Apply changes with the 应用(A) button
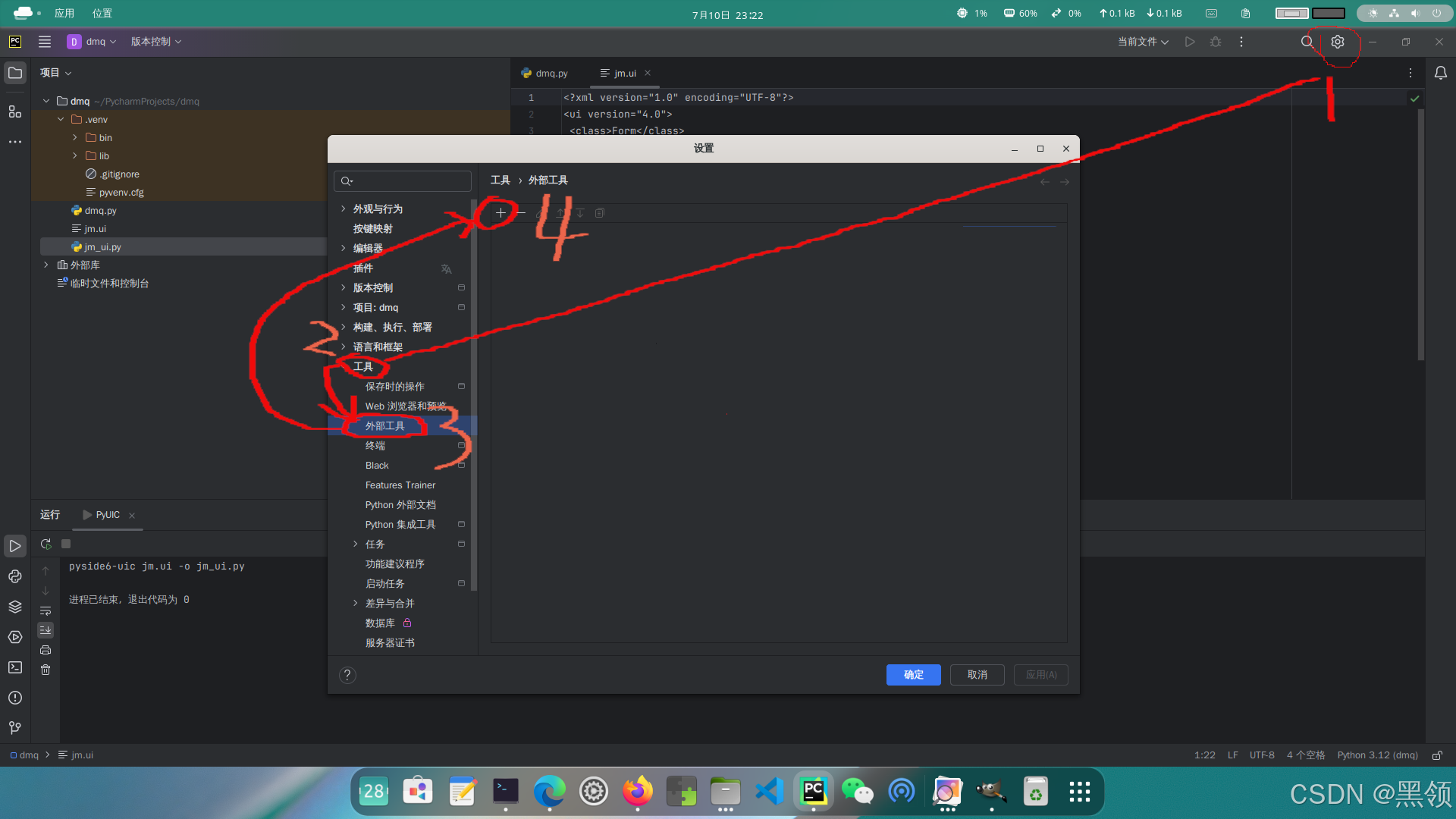Viewport: 1456px width, 819px height. pos(1040,674)
